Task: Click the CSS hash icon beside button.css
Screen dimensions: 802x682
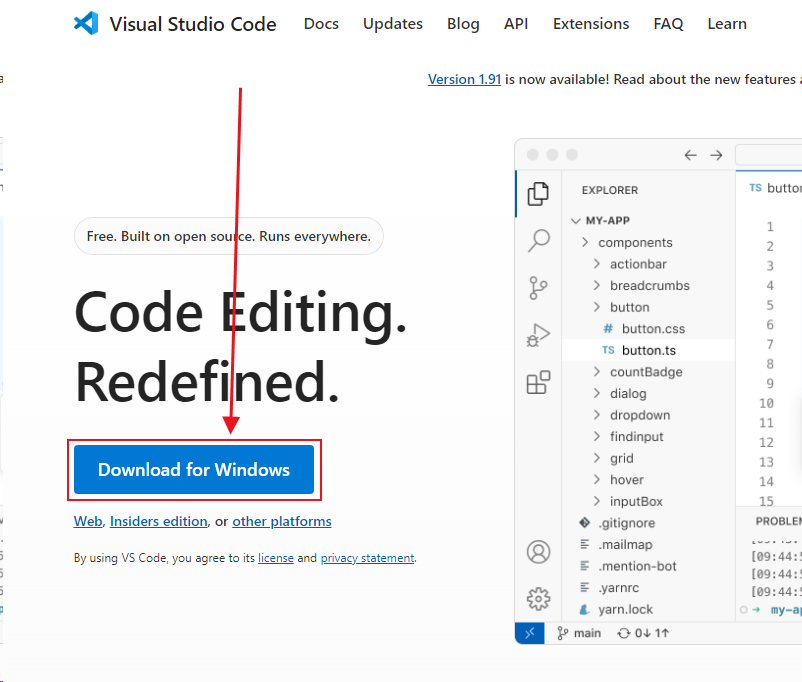Action: 608,328
